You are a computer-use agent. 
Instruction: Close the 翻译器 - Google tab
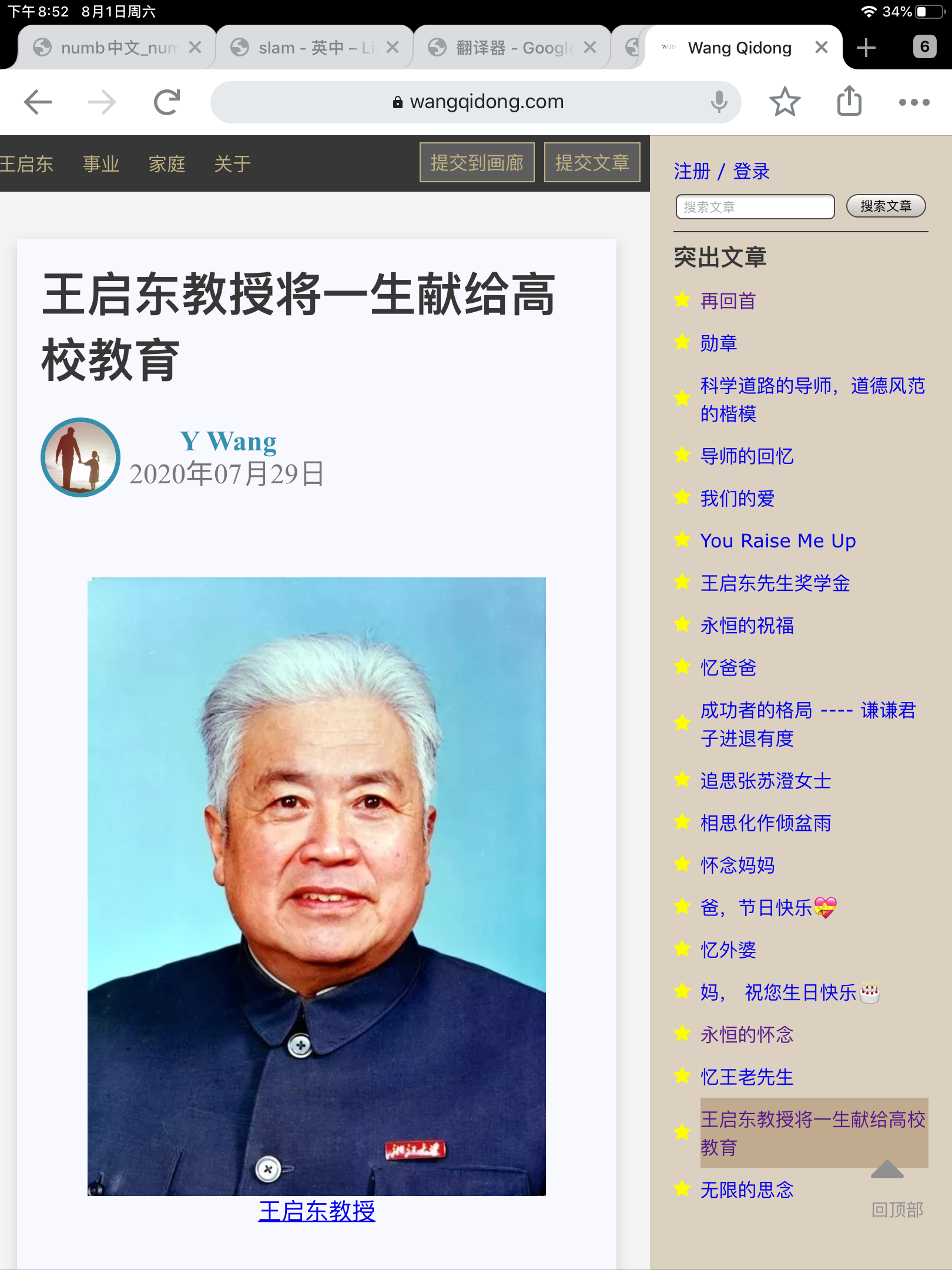590,48
